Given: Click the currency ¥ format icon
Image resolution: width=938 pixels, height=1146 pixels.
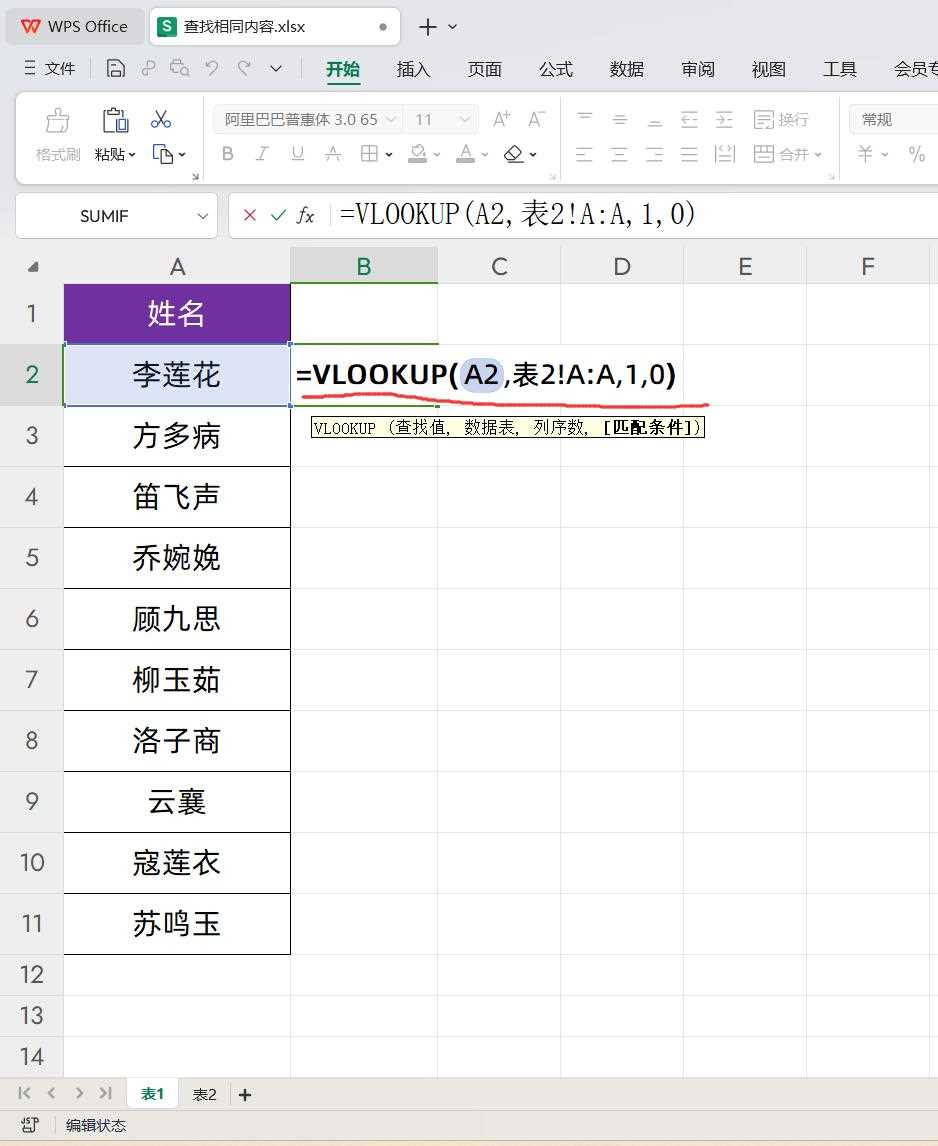Looking at the screenshot, I should [865, 154].
